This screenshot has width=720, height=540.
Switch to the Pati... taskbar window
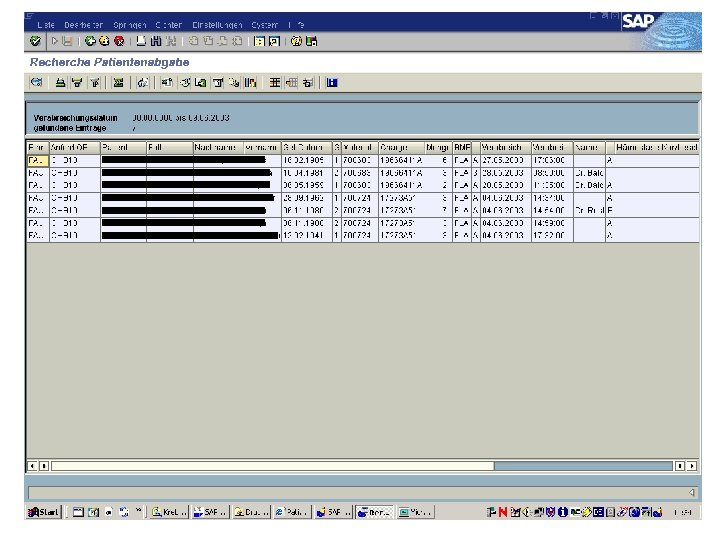point(292,512)
